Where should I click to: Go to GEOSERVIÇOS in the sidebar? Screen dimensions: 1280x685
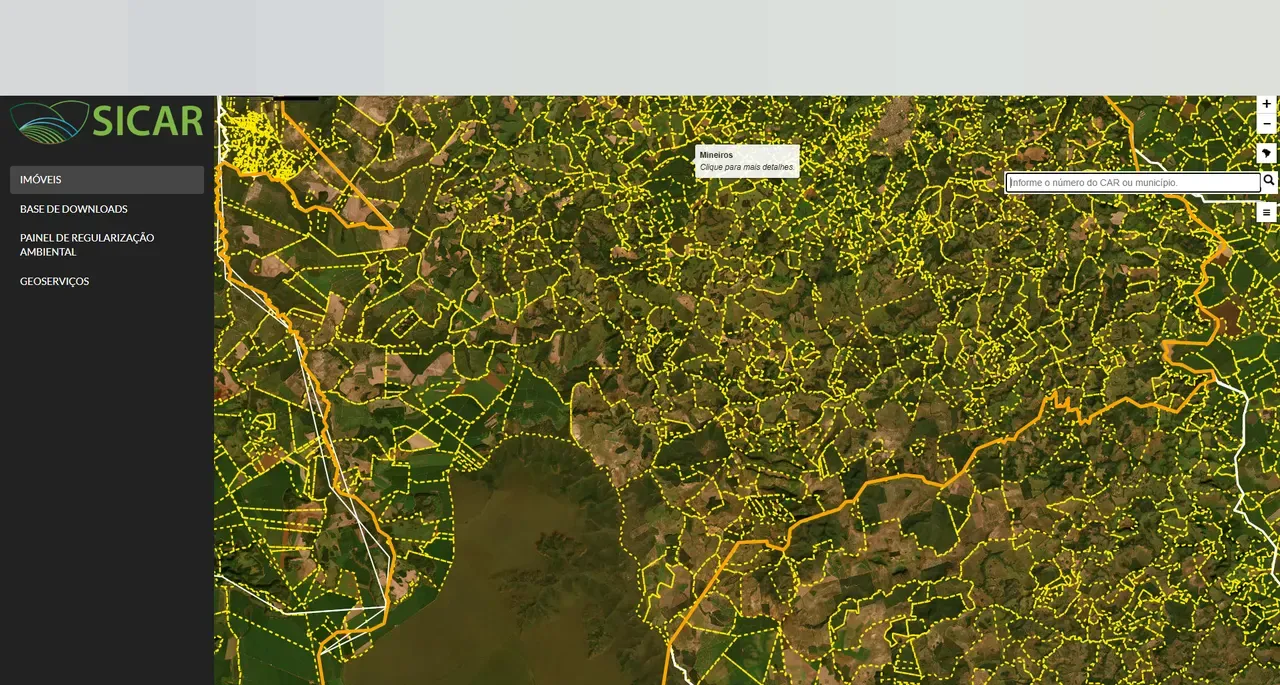(x=55, y=281)
